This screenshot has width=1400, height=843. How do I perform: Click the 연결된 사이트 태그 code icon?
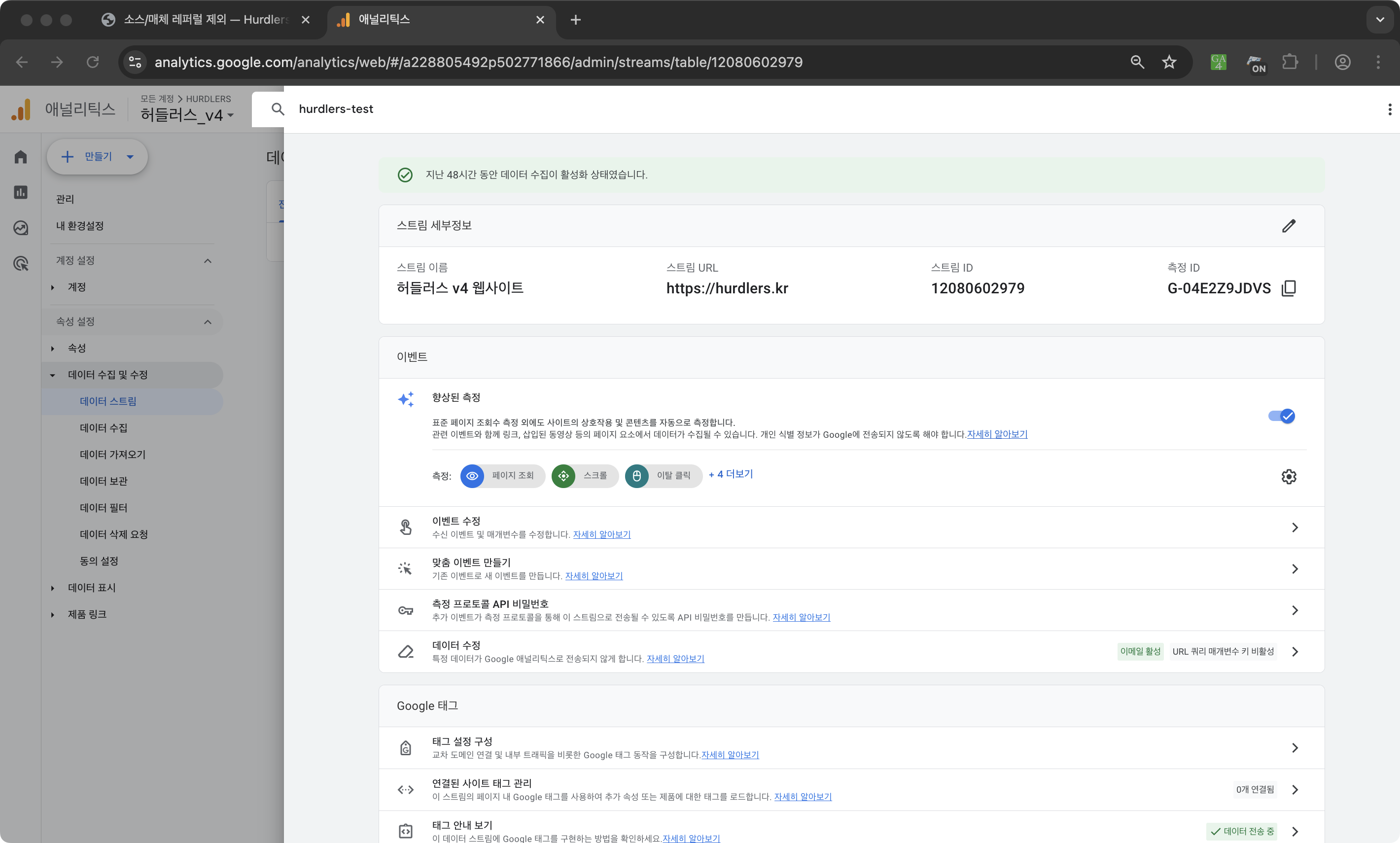[x=406, y=790]
